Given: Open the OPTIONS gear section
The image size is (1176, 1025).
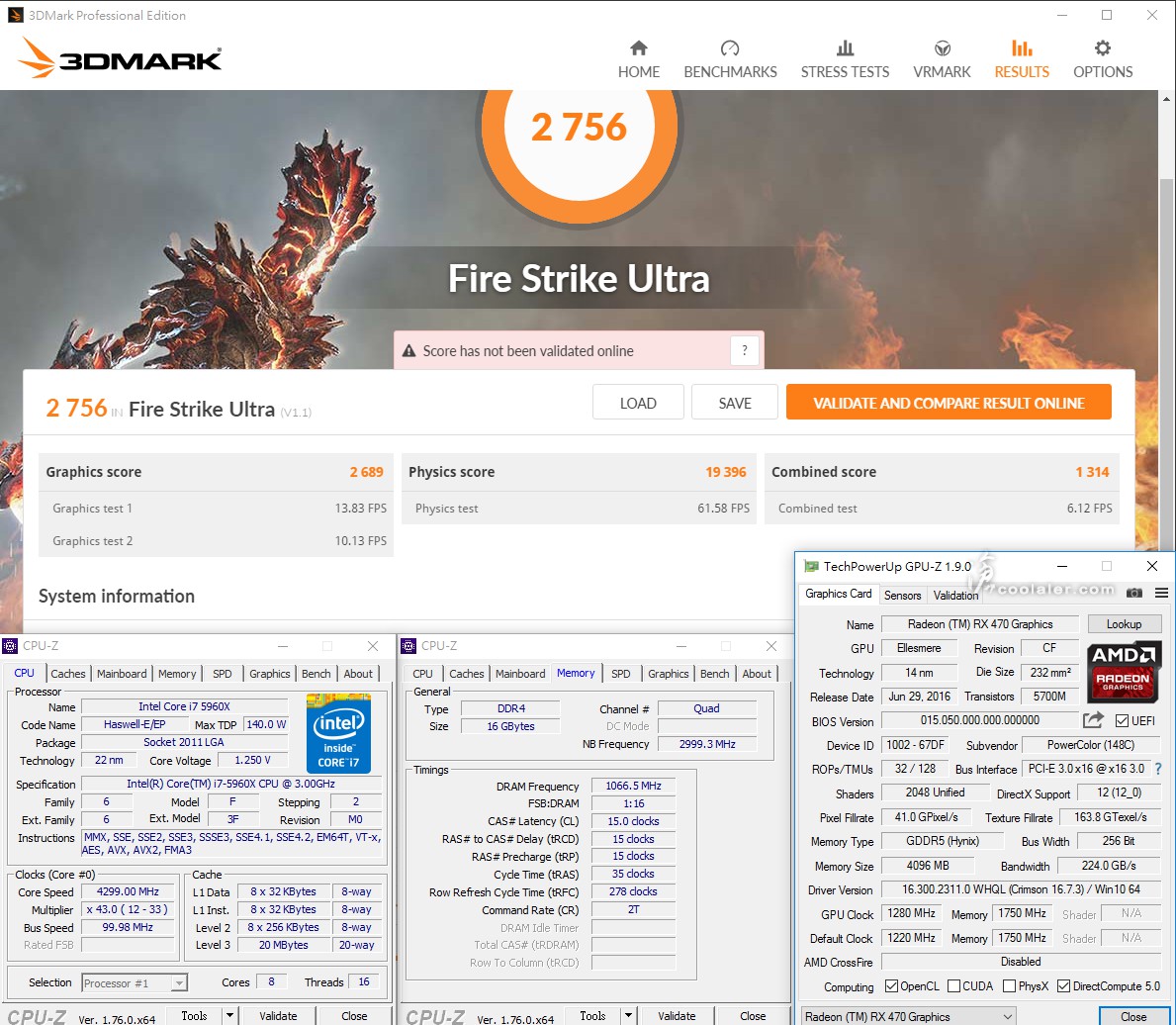Looking at the screenshot, I should pos(1103,60).
